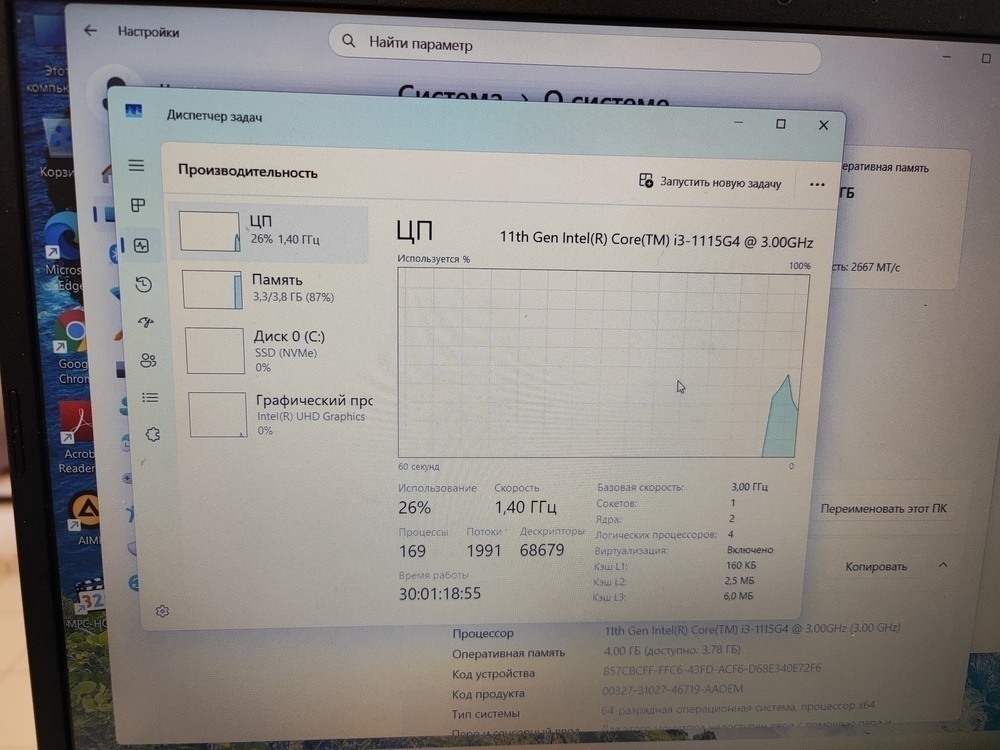This screenshot has height=750, width=1000.
Task: Open Task Manager settings gear icon
Action: (x=163, y=611)
